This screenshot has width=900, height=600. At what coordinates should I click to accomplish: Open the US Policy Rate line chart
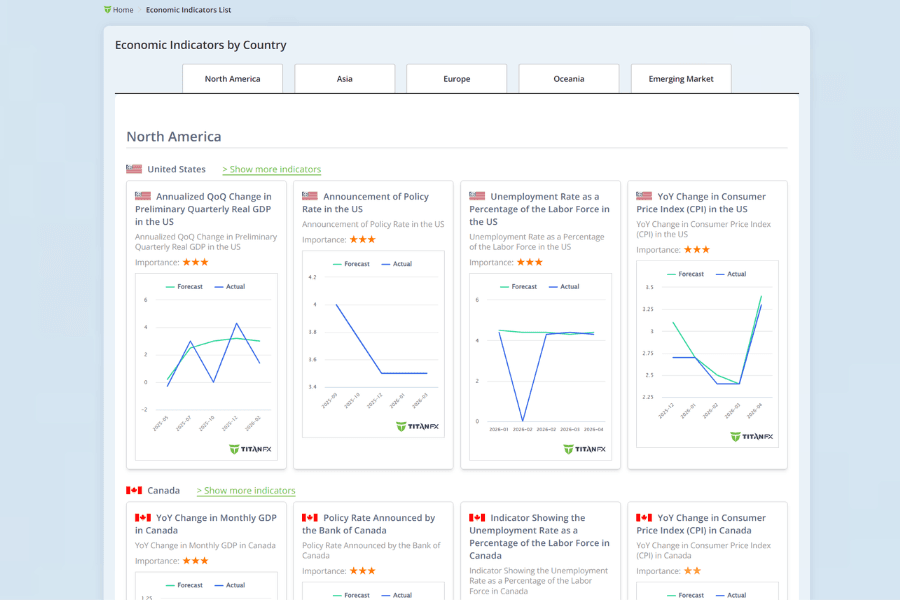tap(373, 344)
